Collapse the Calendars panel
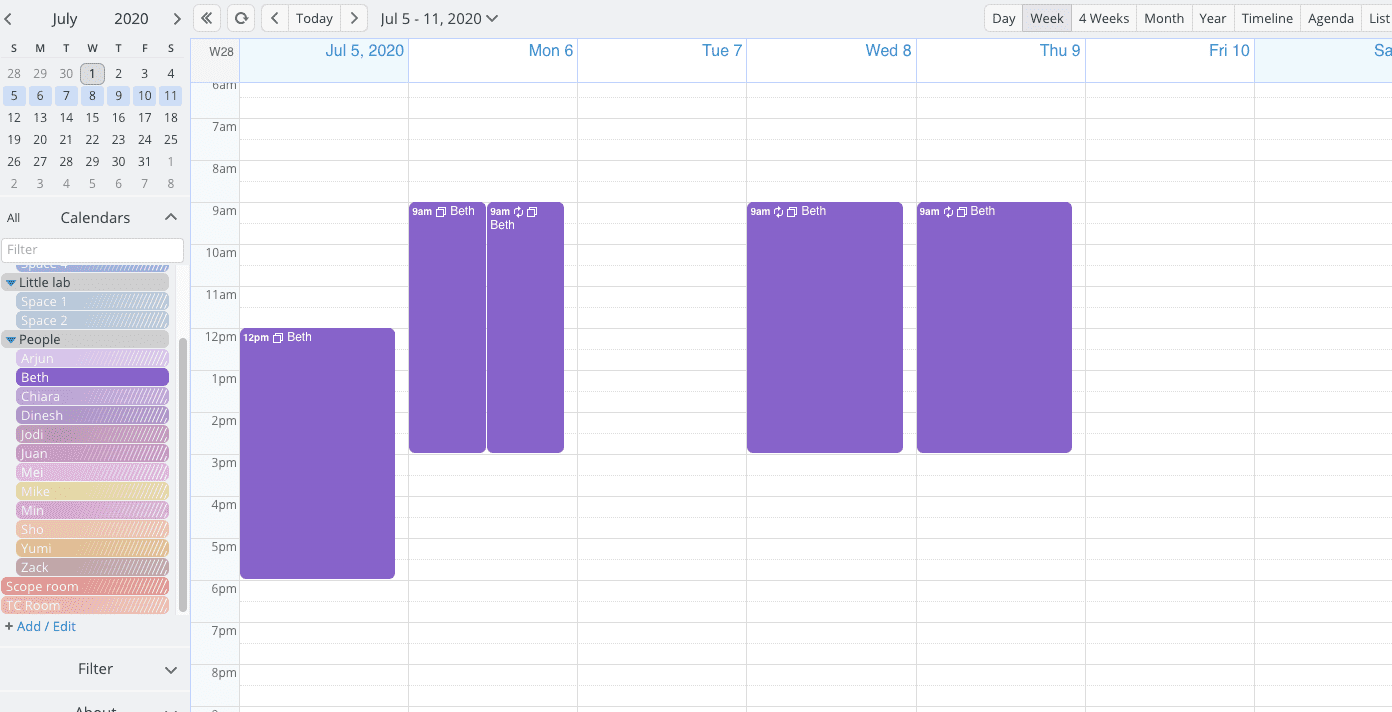This screenshot has height=712, width=1392. [171, 217]
